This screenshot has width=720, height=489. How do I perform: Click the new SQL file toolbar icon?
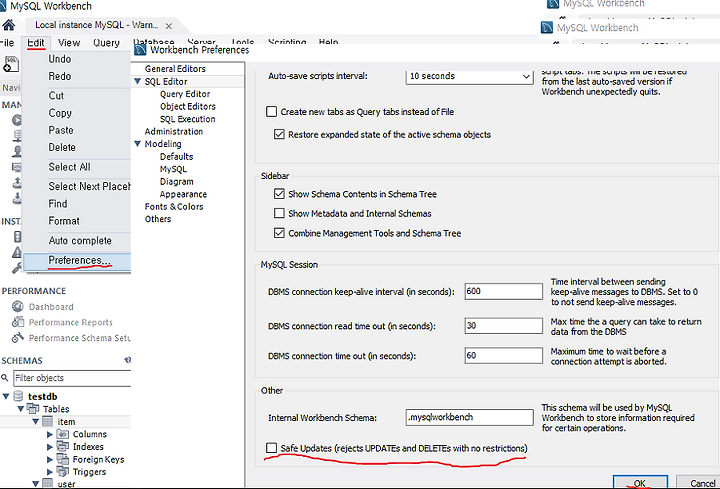pos(11,64)
